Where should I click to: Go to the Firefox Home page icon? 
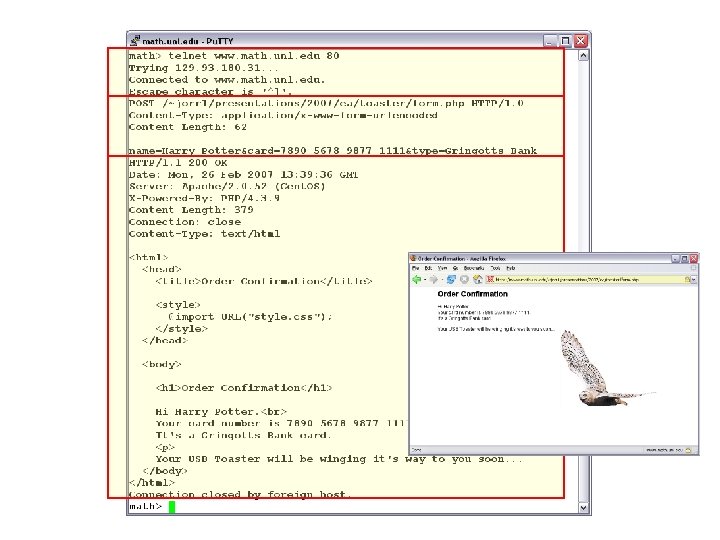pyautogui.click(x=478, y=280)
